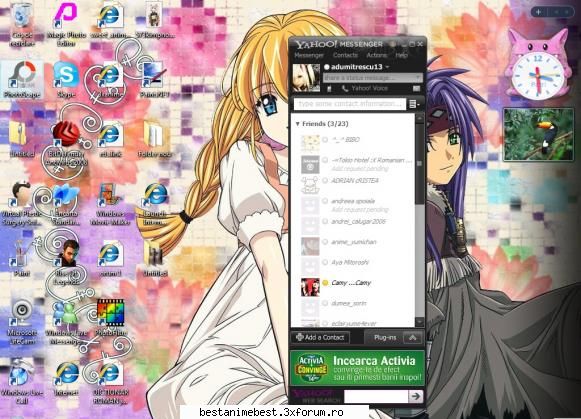Click in the contact search field
Image resolution: width=581 pixels, height=419 pixels.
pos(350,104)
